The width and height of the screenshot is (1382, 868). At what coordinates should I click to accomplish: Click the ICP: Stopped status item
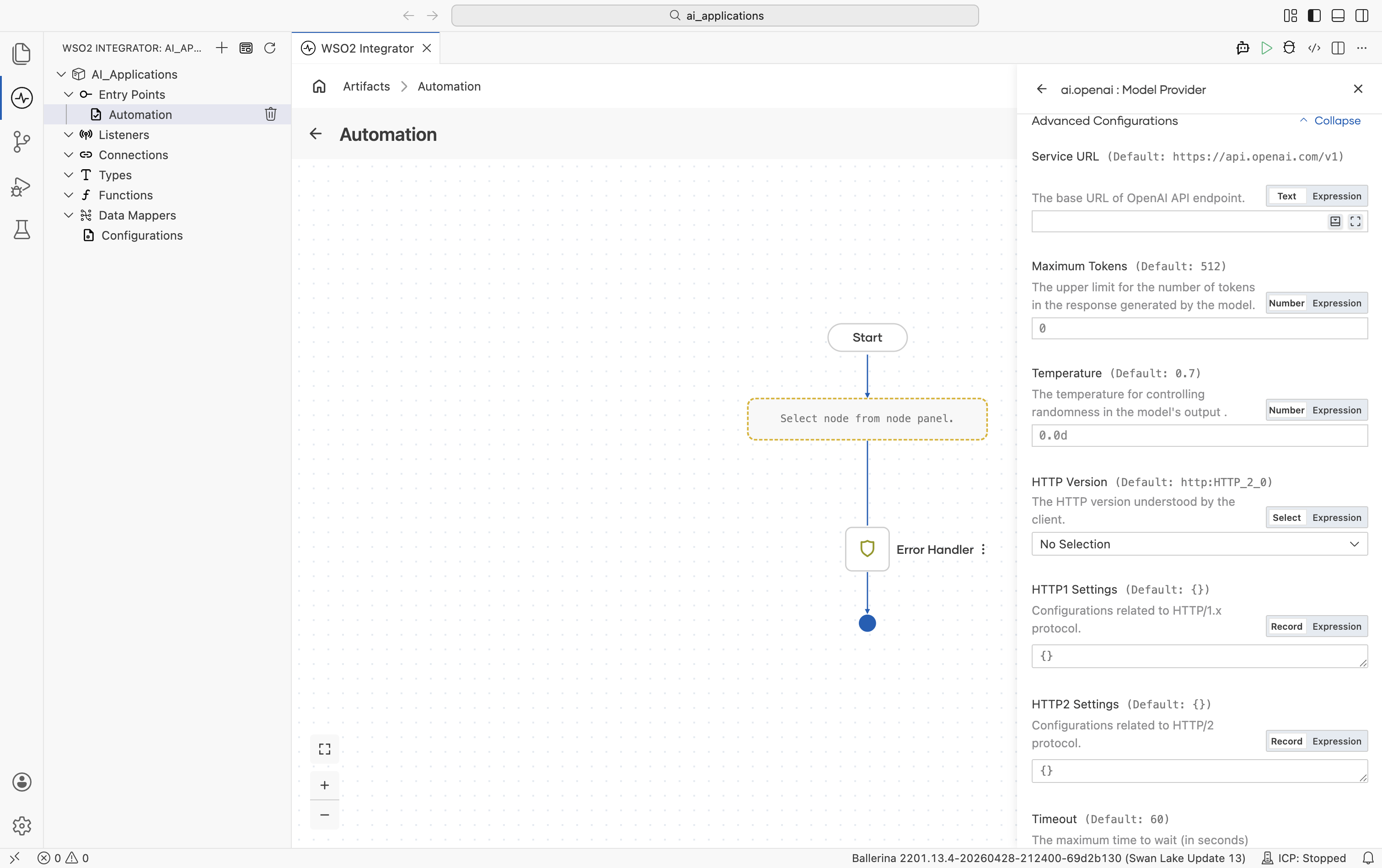[x=1304, y=857]
